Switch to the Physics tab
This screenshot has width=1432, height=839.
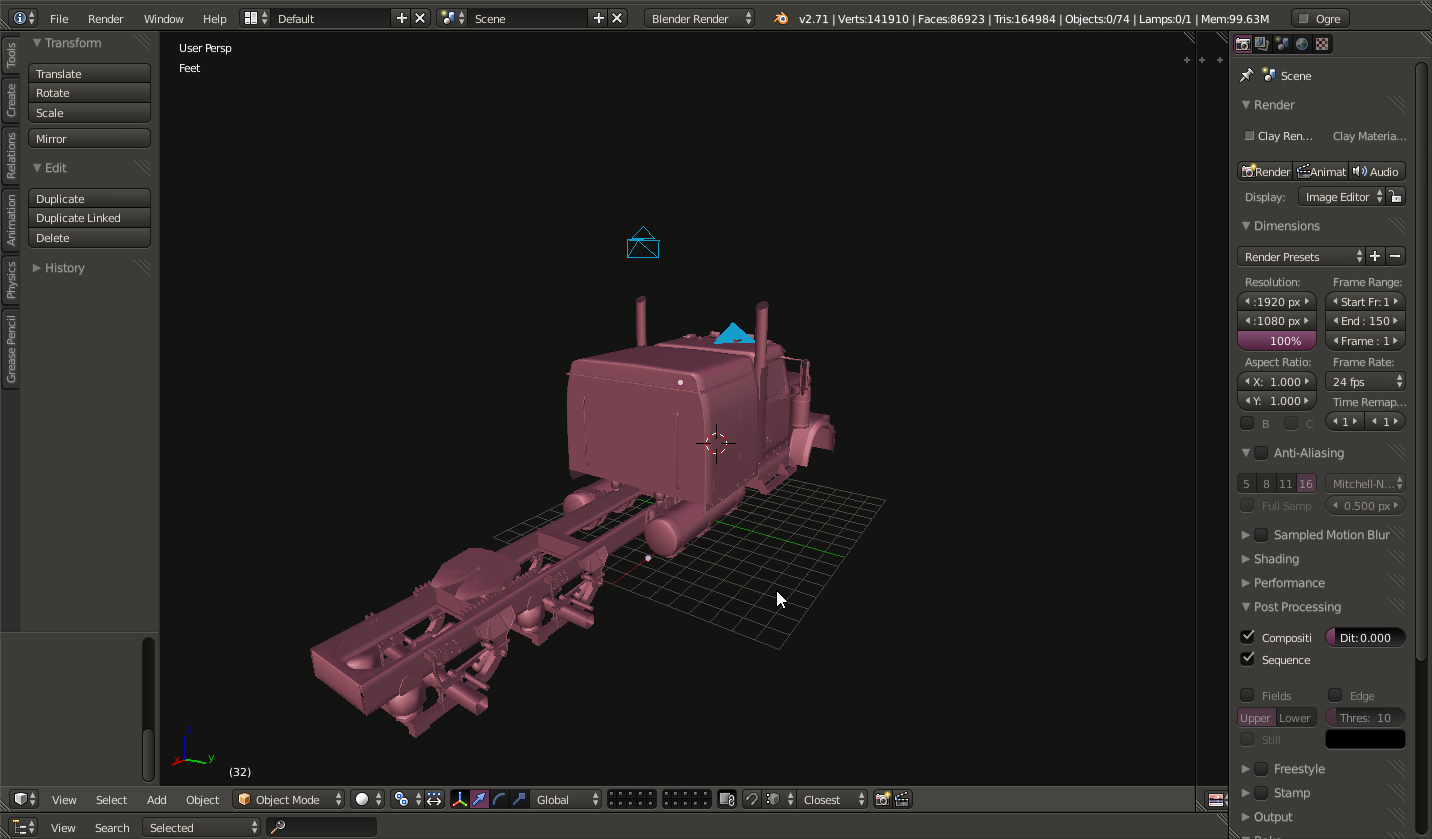(x=11, y=279)
